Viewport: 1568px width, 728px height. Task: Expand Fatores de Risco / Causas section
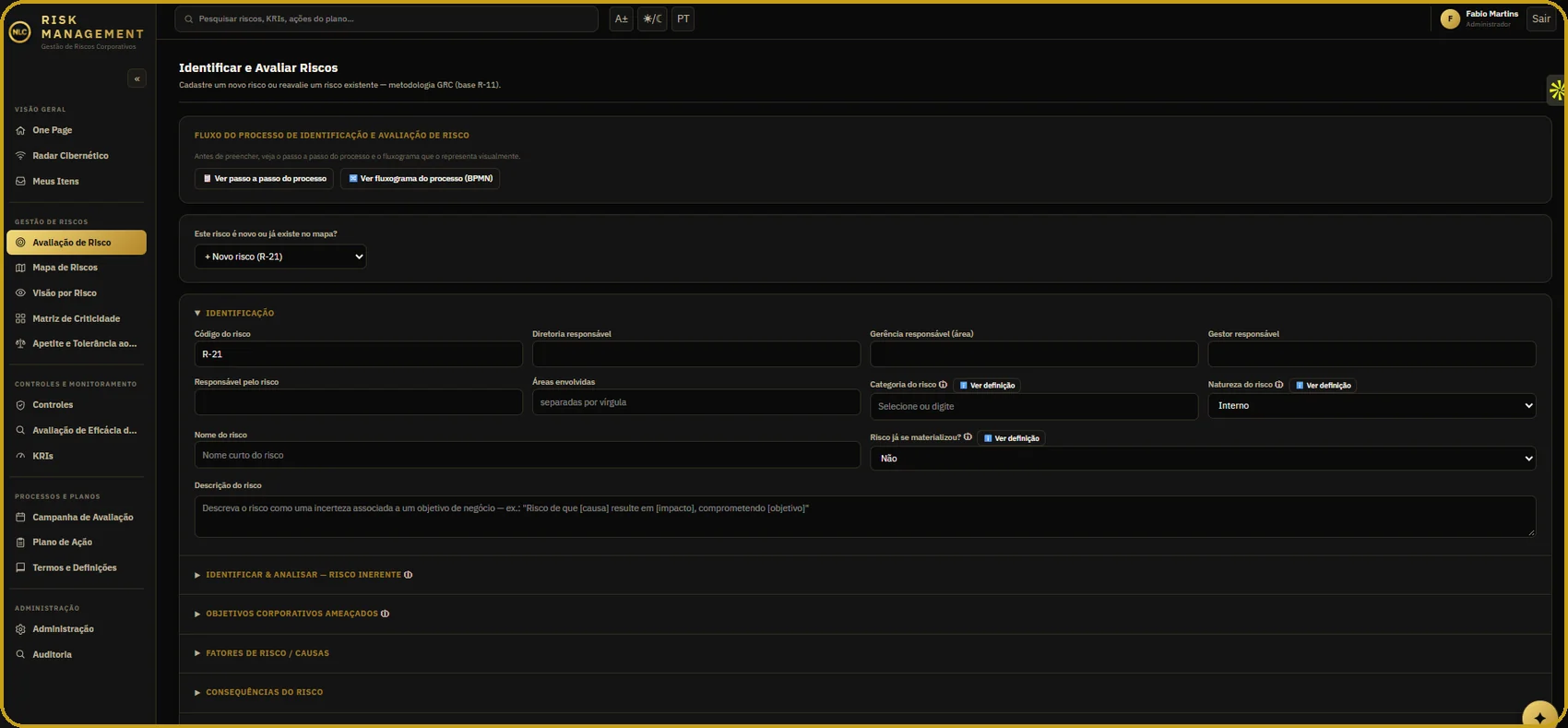coord(262,653)
